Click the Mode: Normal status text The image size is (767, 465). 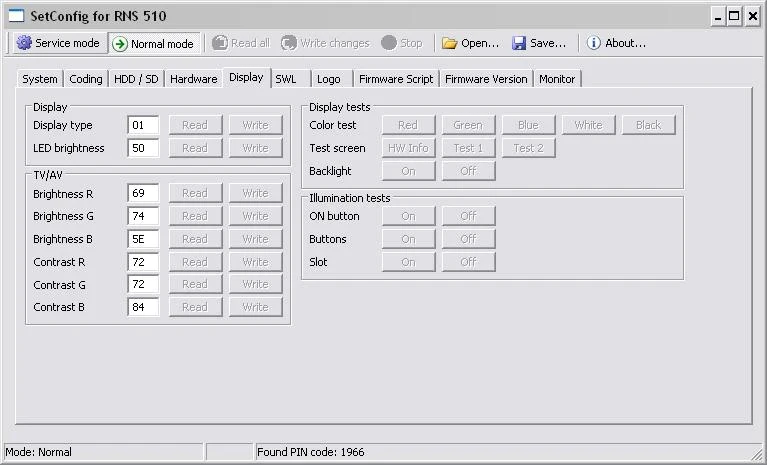[39, 452]
